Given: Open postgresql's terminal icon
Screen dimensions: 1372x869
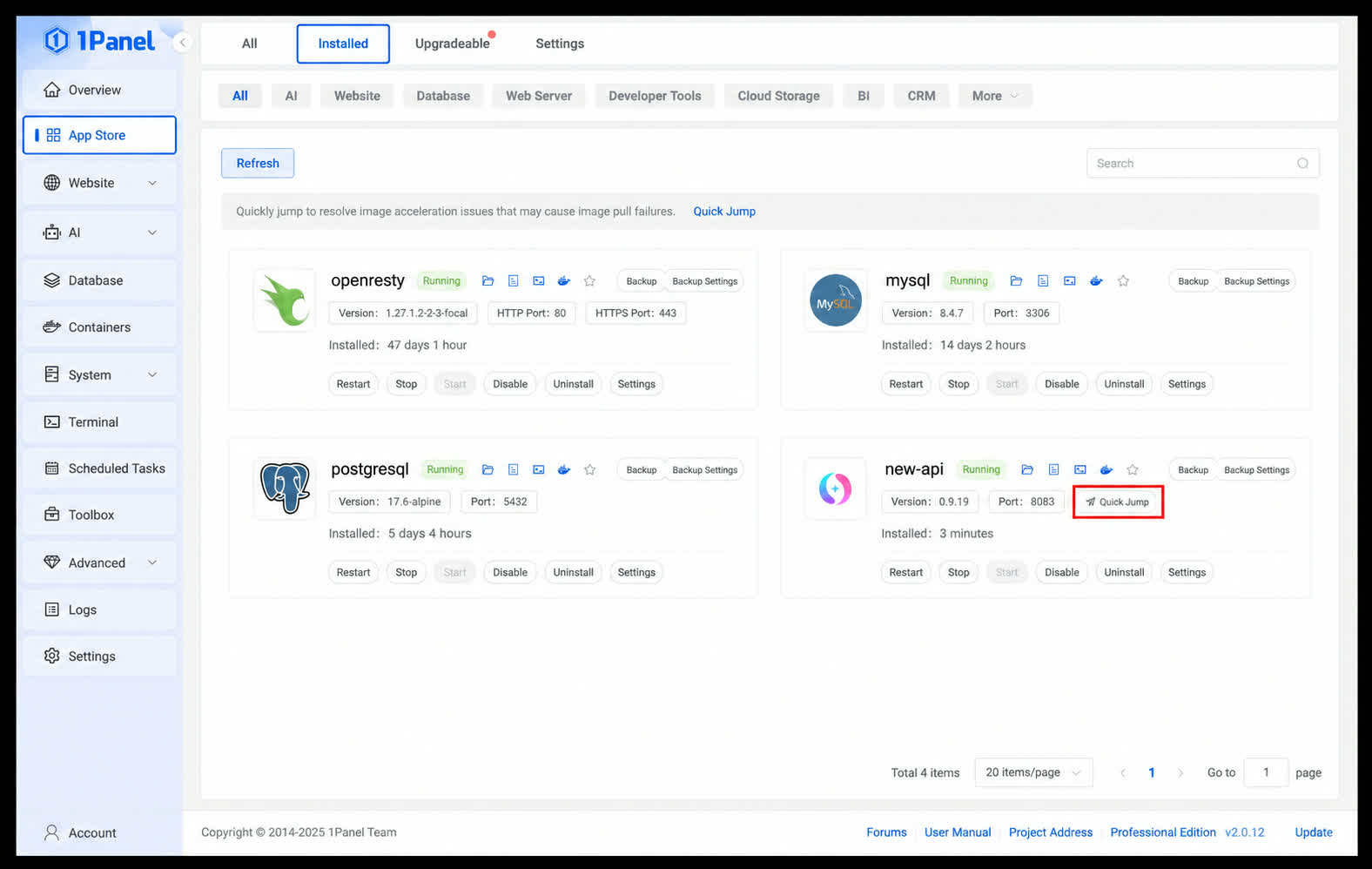Looking at the screenshot, I should point(539,470).
